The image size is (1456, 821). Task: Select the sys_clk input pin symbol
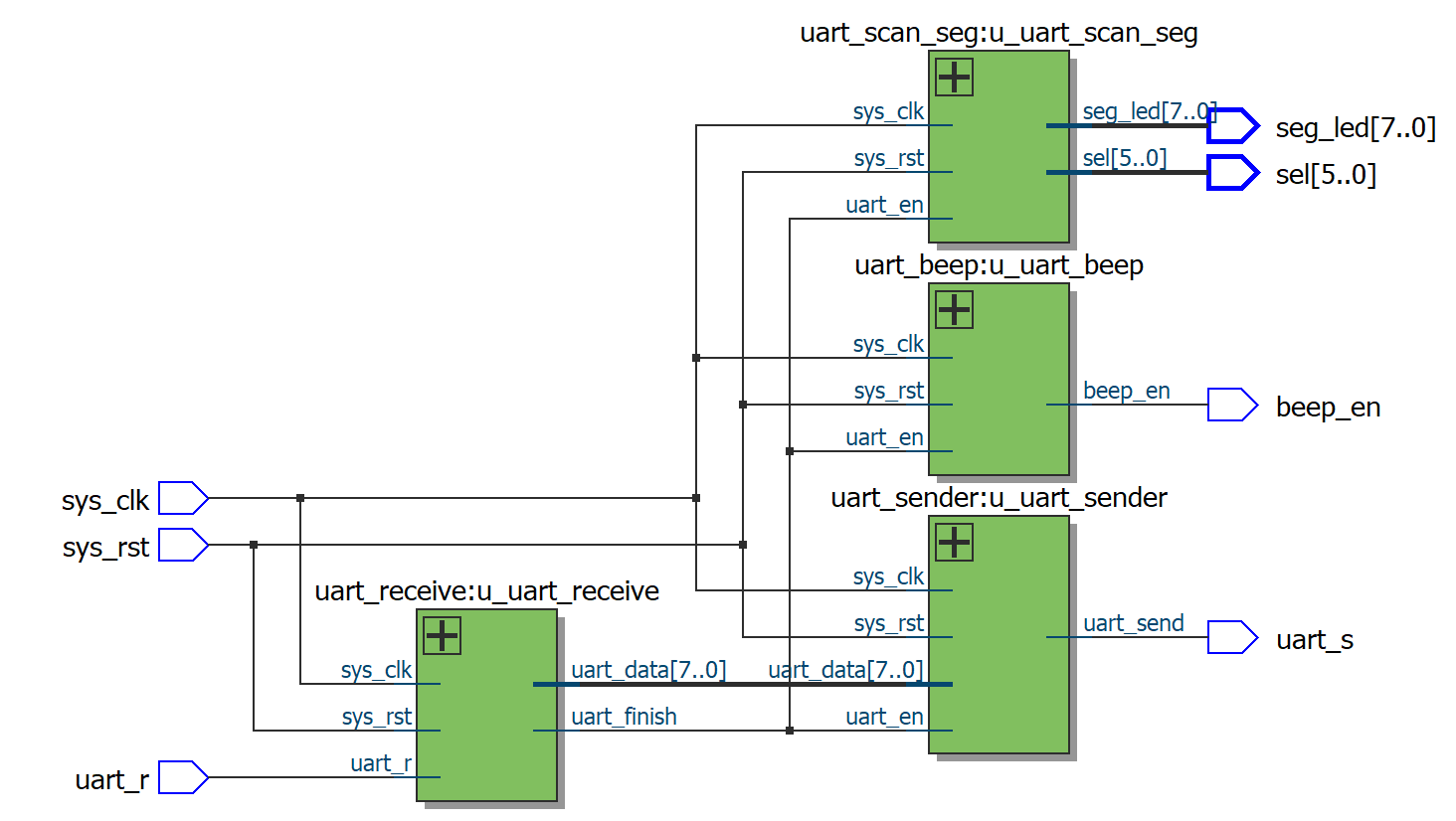pos(183,498)
